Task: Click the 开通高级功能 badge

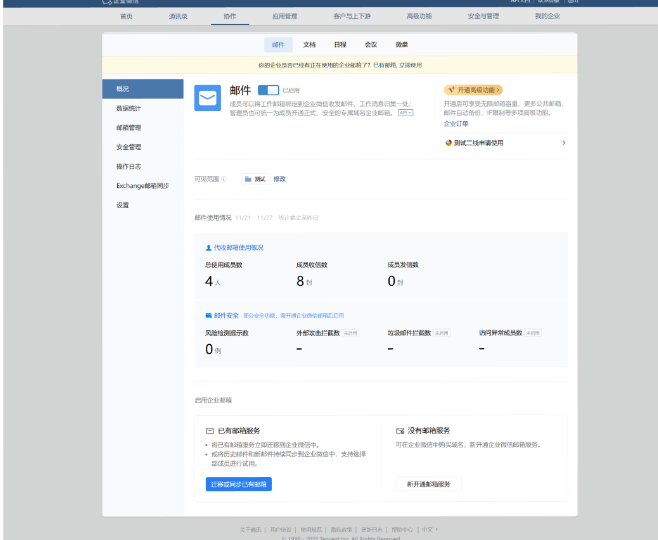Action: pos(474,90)
